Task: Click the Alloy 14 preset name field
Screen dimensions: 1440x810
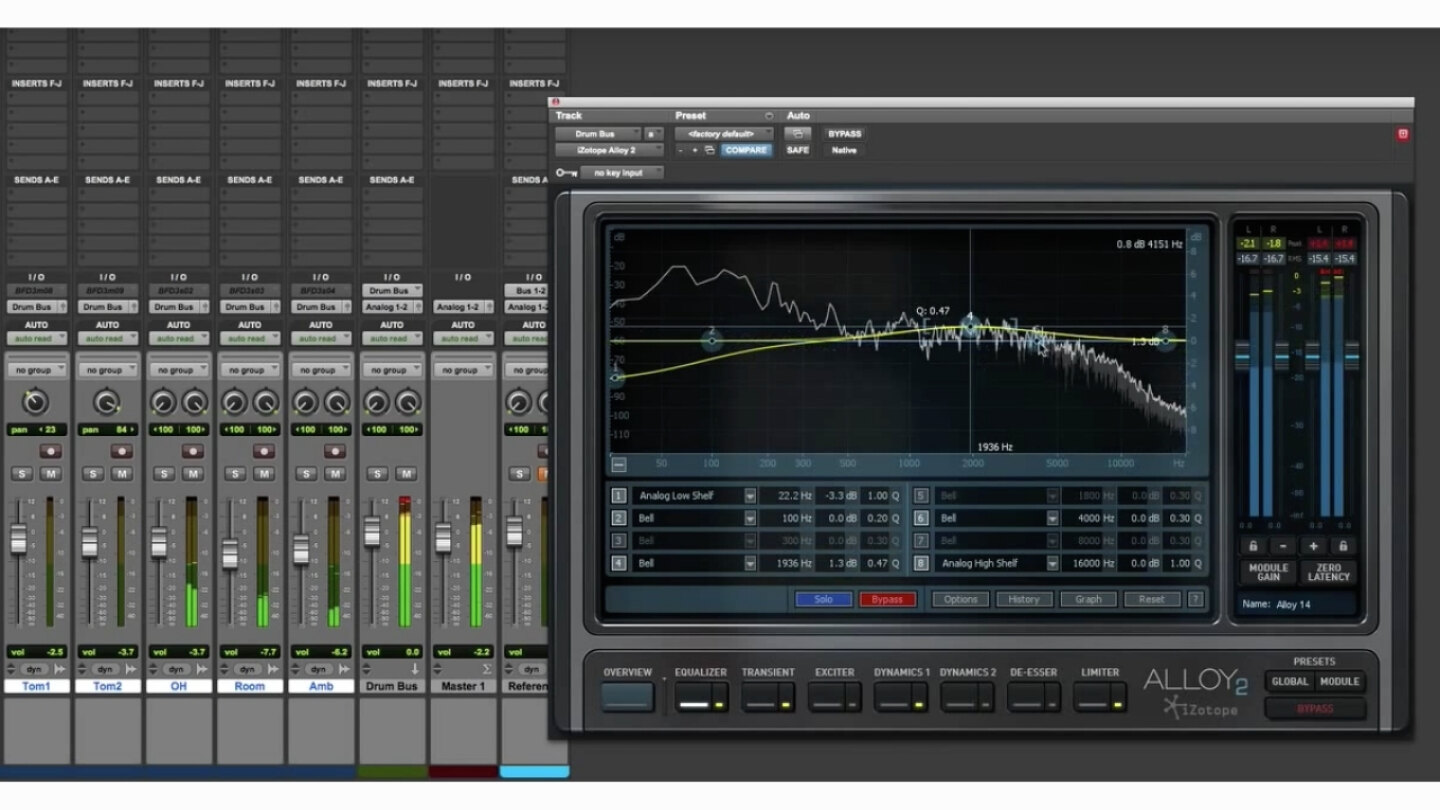Action: 1297,604
